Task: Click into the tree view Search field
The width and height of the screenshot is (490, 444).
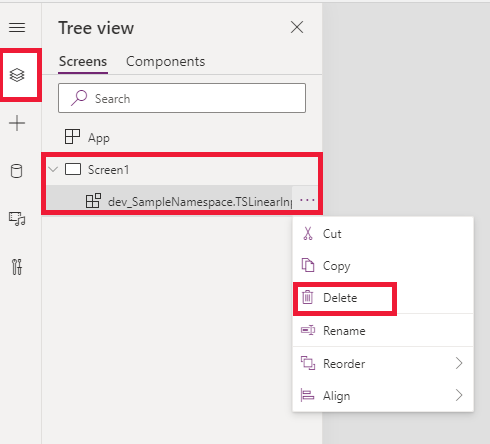Action: pyautogui.click(x=182, y=98)
